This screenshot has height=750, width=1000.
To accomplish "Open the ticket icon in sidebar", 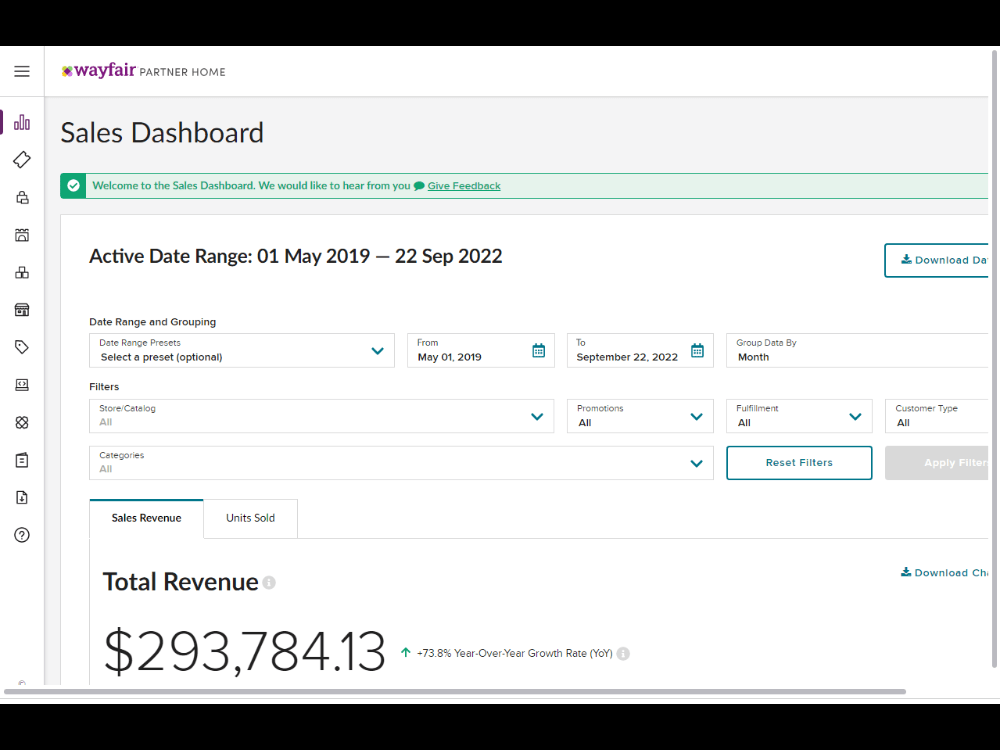I will (x=22, y=159).
